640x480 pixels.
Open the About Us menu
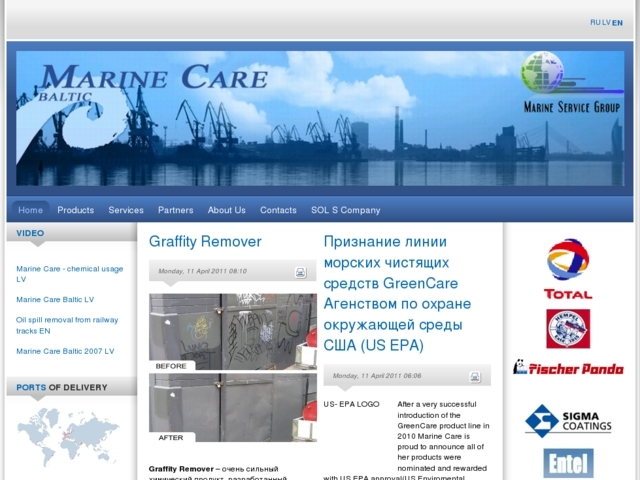click(227, 210)
